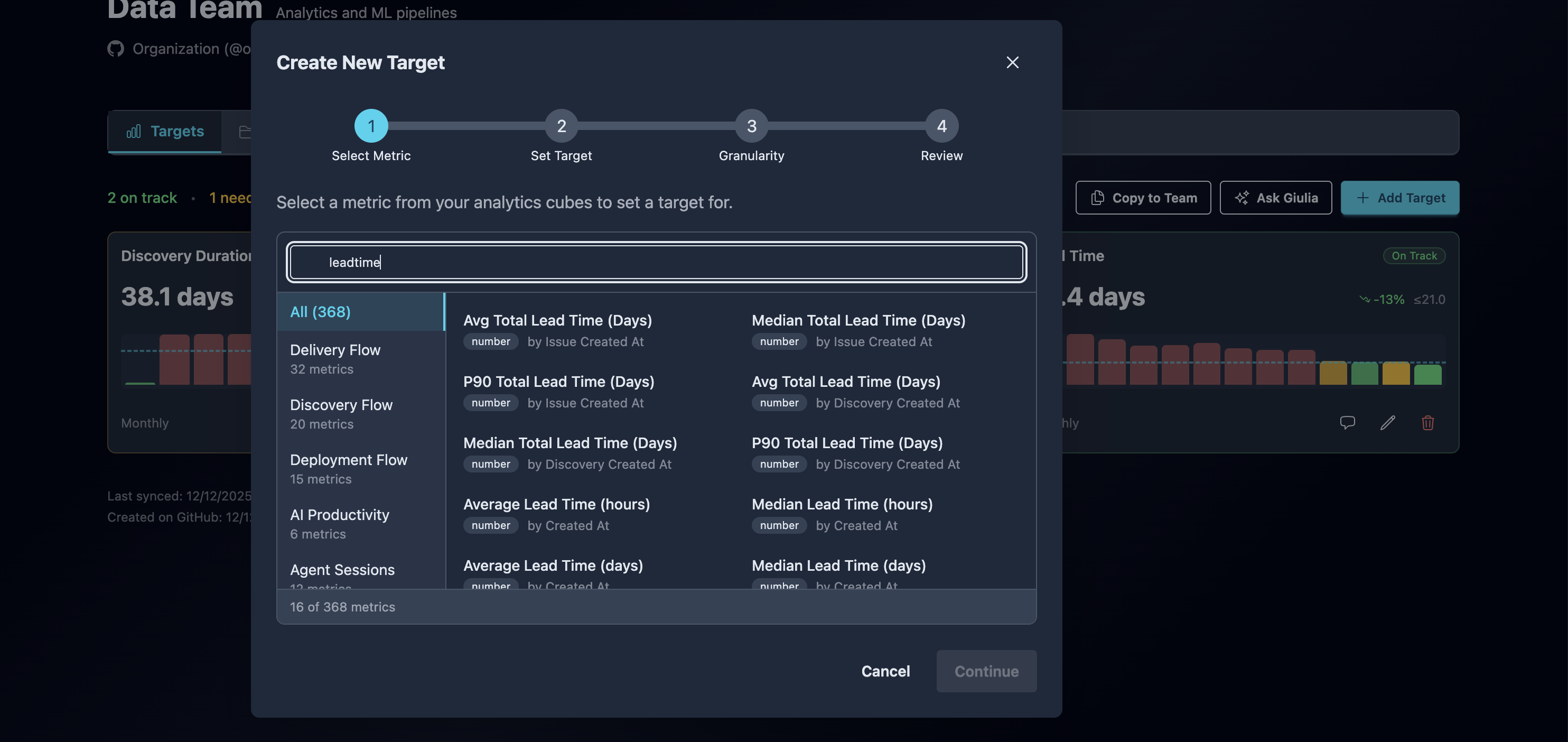This screenshot has height=742, width=1568.
Task: Click the Cancel button
Action: pos(885,671)
